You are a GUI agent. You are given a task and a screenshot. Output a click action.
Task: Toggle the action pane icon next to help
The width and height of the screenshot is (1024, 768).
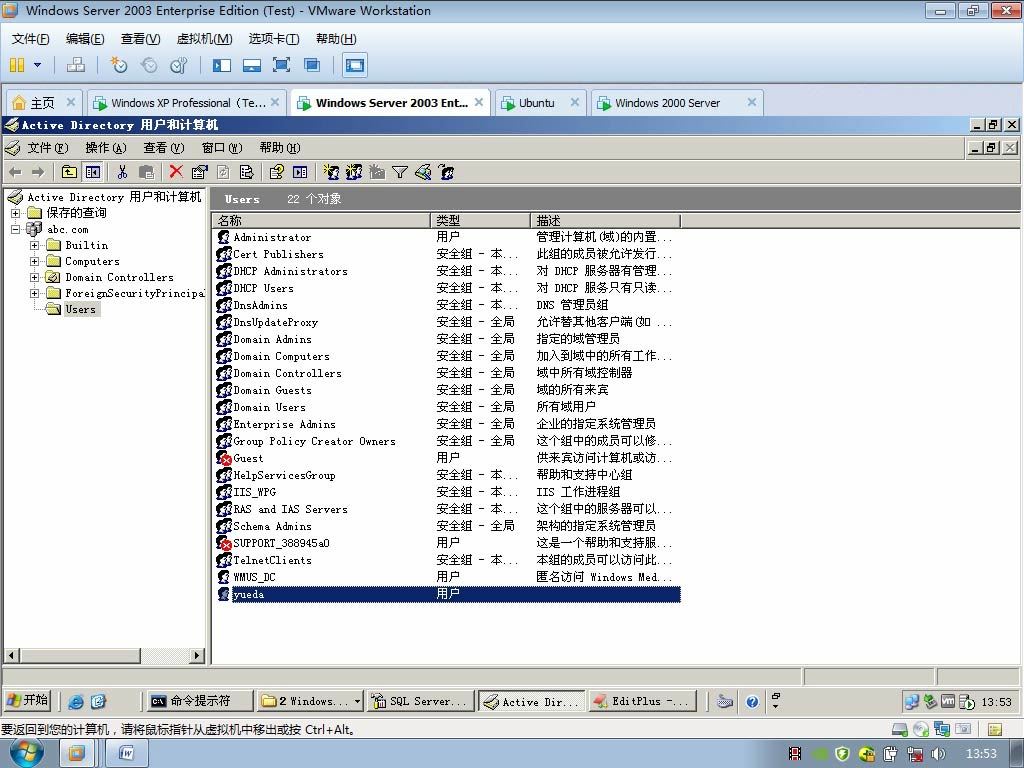point(300,172)
